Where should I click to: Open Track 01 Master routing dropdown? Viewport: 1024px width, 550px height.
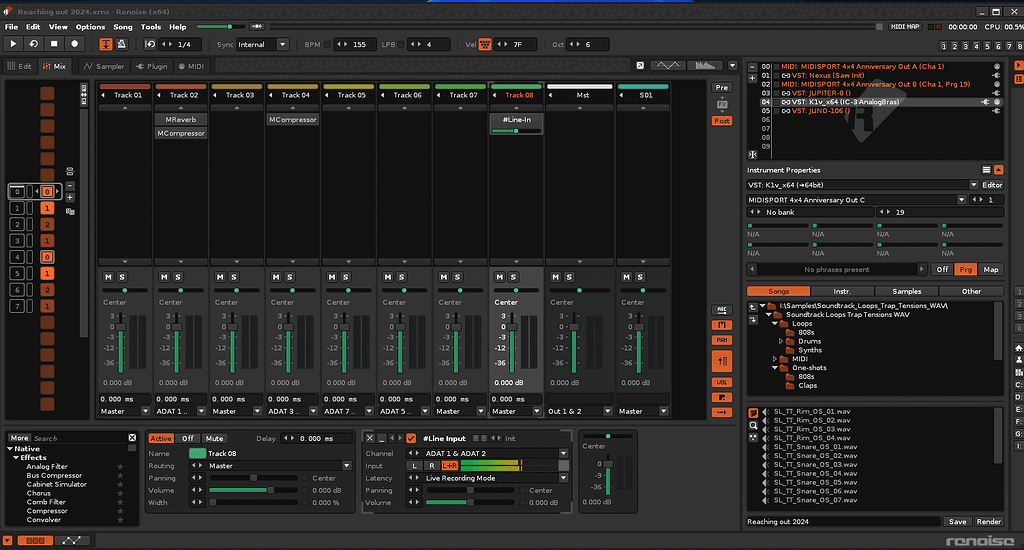(124, 411)
